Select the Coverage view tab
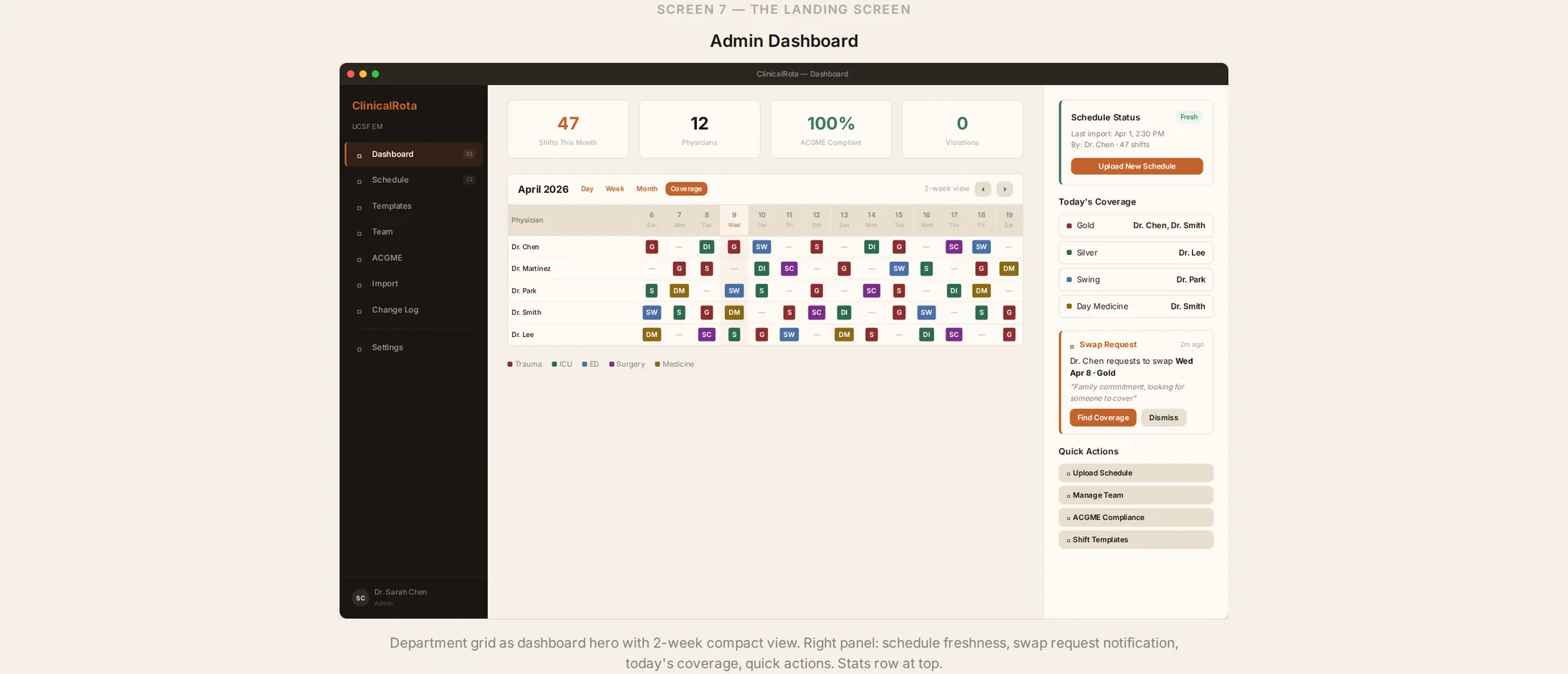 pyautogui.click(x=686, y=189)
